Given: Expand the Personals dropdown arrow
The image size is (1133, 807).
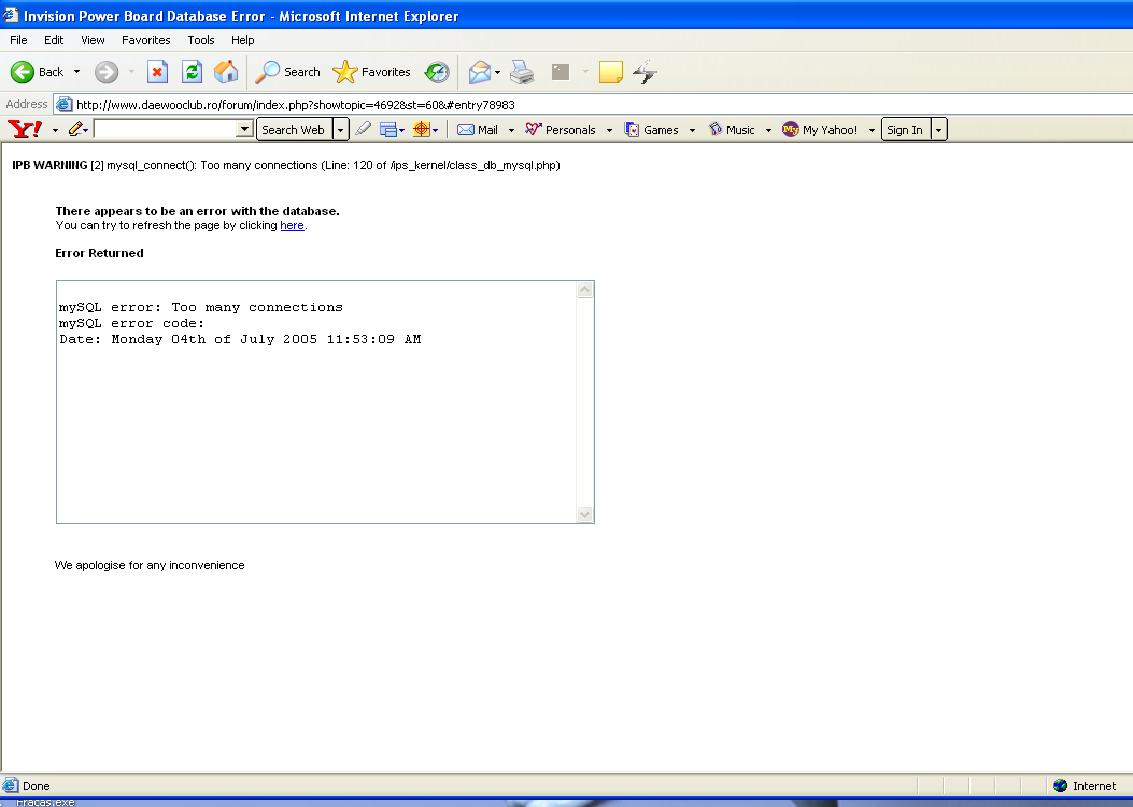Looking at the screenshot, I should click(x=609, y=130).
